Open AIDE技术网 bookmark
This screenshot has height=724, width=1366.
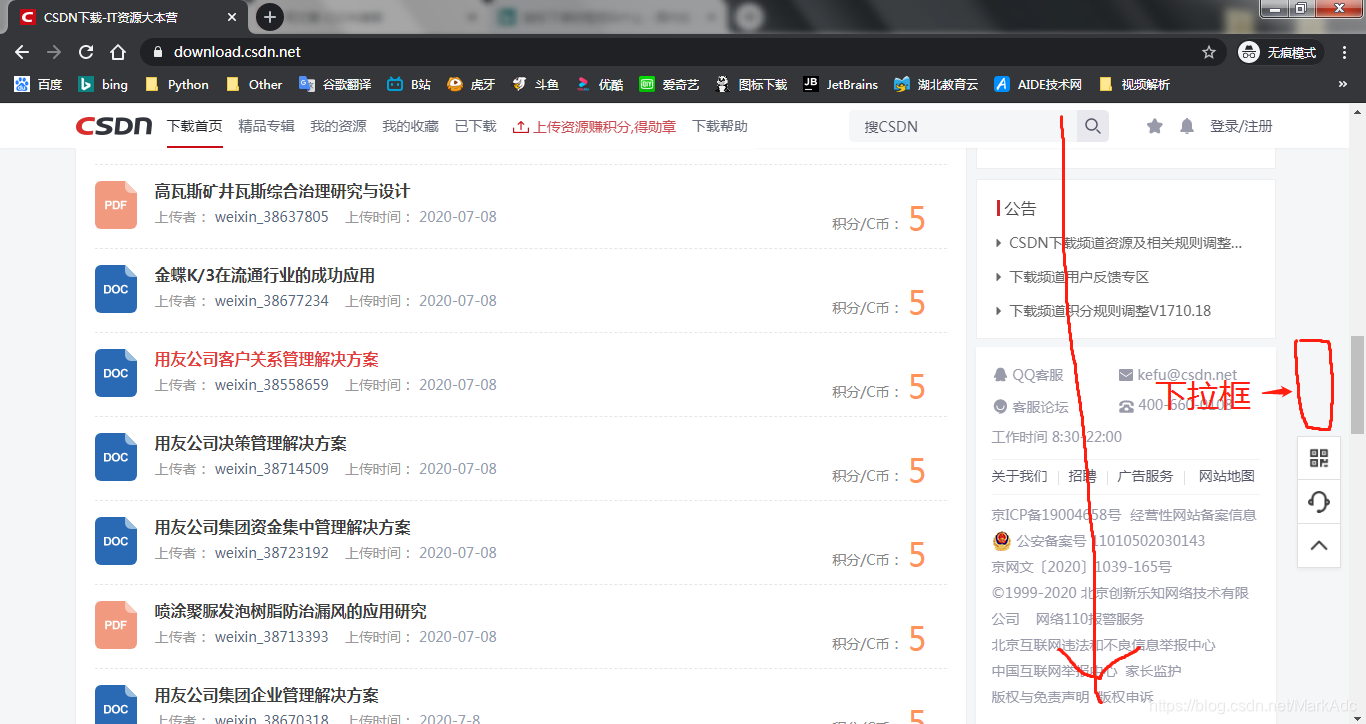point(1039,85)
